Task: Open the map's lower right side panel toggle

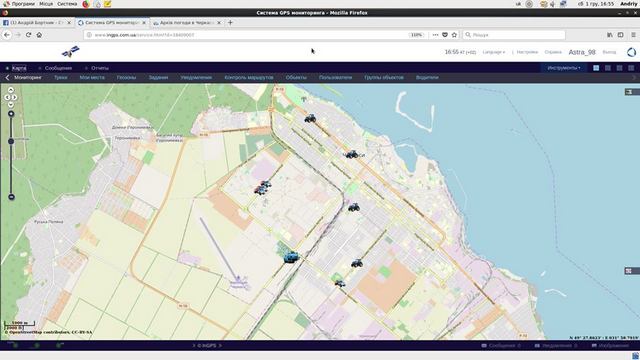Action: pyautogui.click(x=631, y=271)
